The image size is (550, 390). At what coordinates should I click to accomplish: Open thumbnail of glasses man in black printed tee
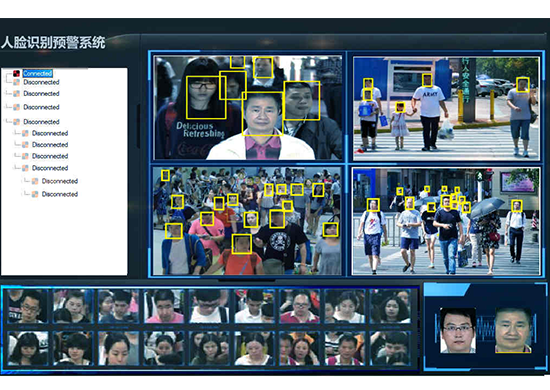click(27, 306)
